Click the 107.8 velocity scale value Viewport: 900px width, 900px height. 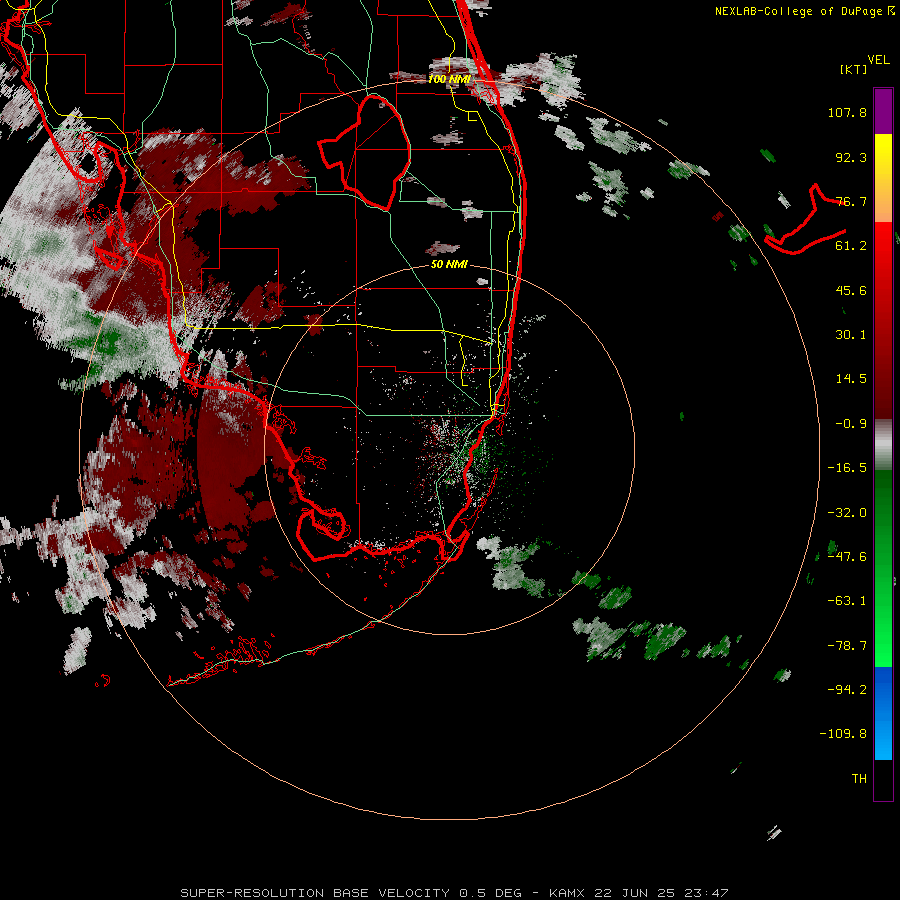pyautogui.click(x=847, y=112)
